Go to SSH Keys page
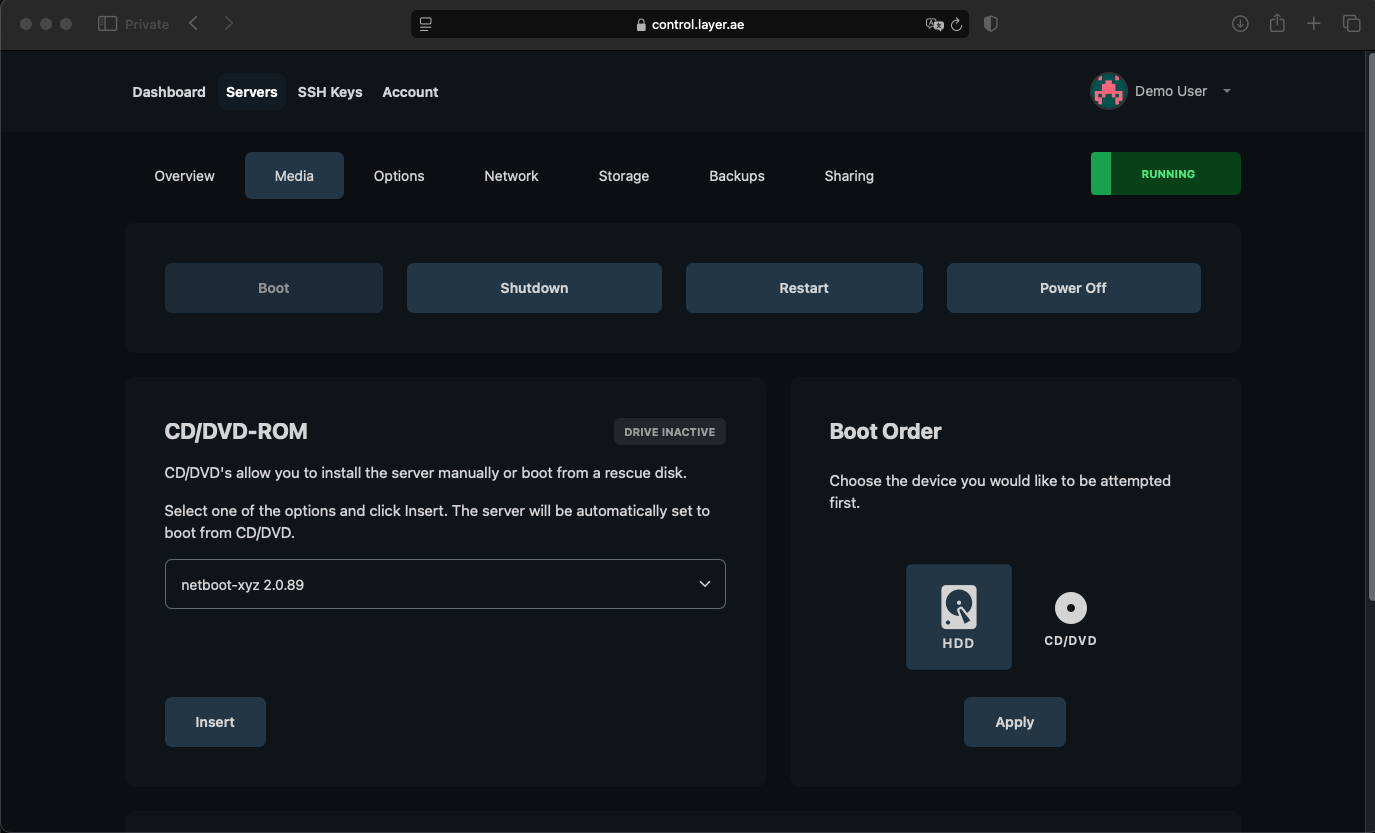Viewport: 1375px width, 833px height. (x=330, y=92)
